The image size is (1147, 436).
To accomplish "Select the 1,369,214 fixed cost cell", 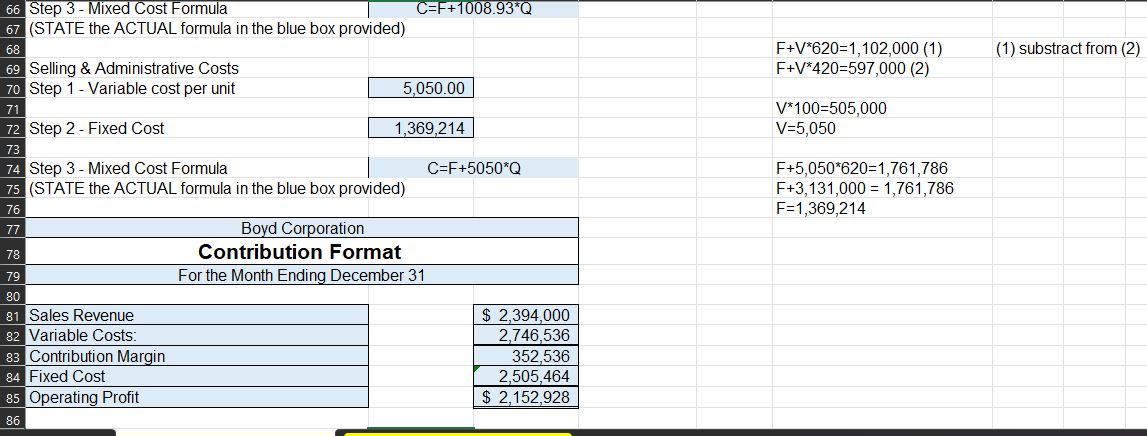I will coord(421,129).
